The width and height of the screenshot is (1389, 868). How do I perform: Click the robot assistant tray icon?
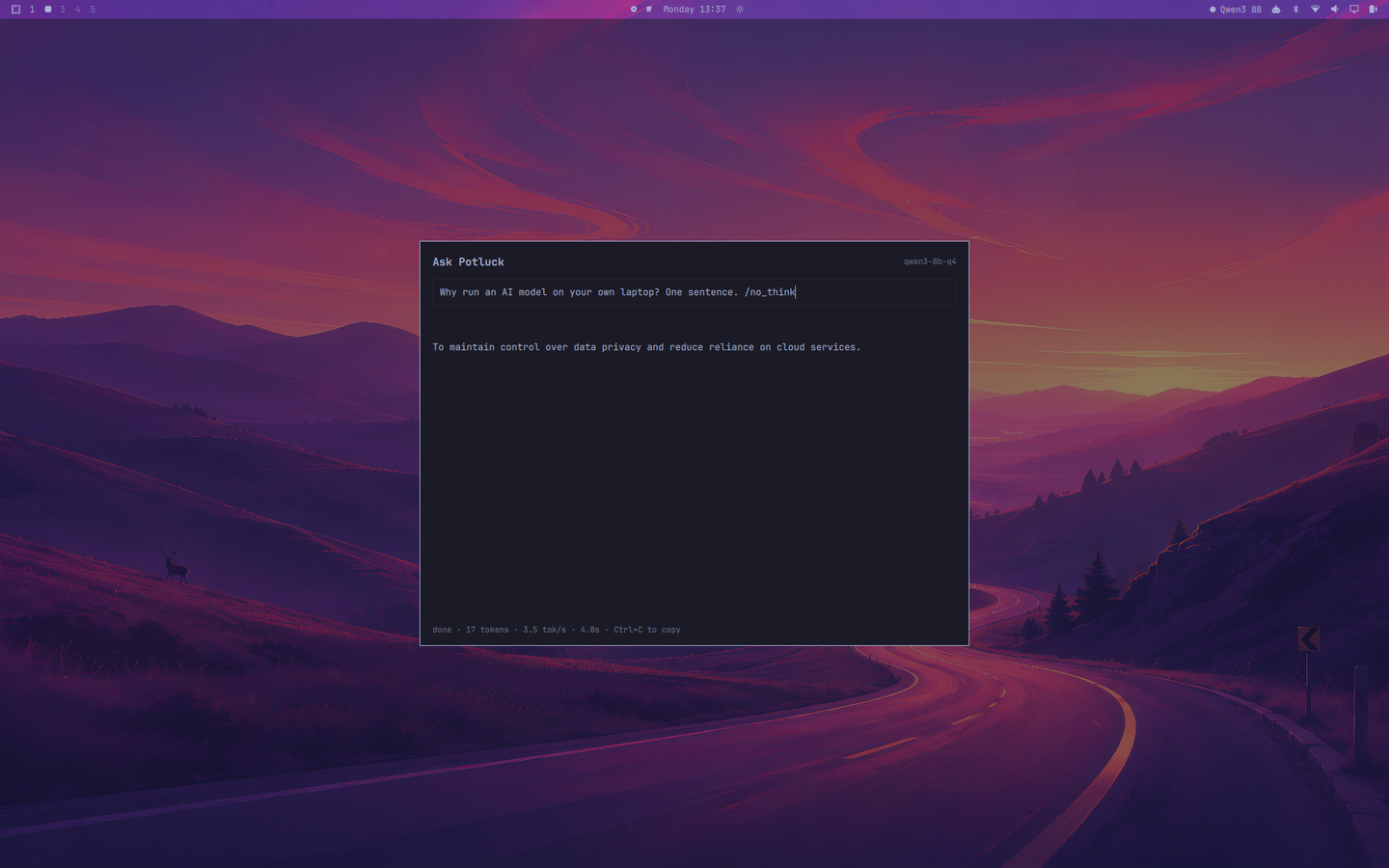[1276, 9]
